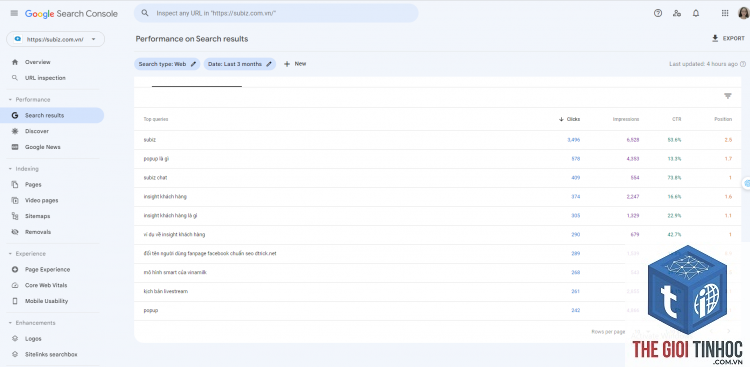Click the Inspect any URL search field
750x367 pixels.
276,13
